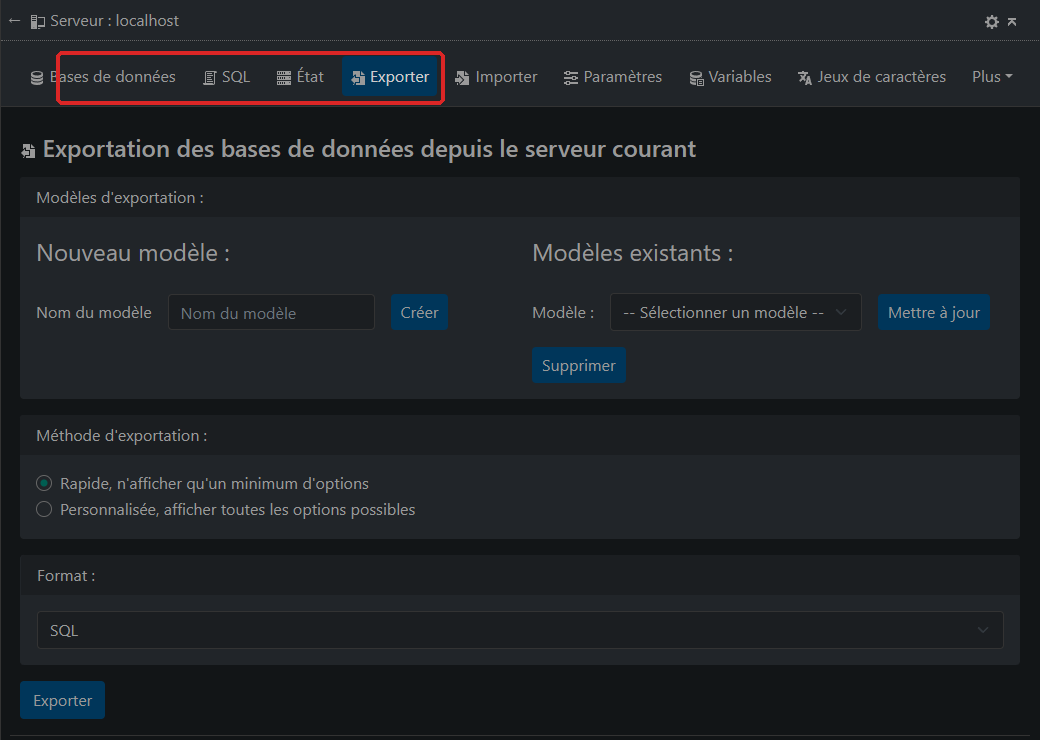Click the Serveur : localhost breadcrumb link
The height and width of the screenshot is (740, 1040).
click(x=114, y=21)
